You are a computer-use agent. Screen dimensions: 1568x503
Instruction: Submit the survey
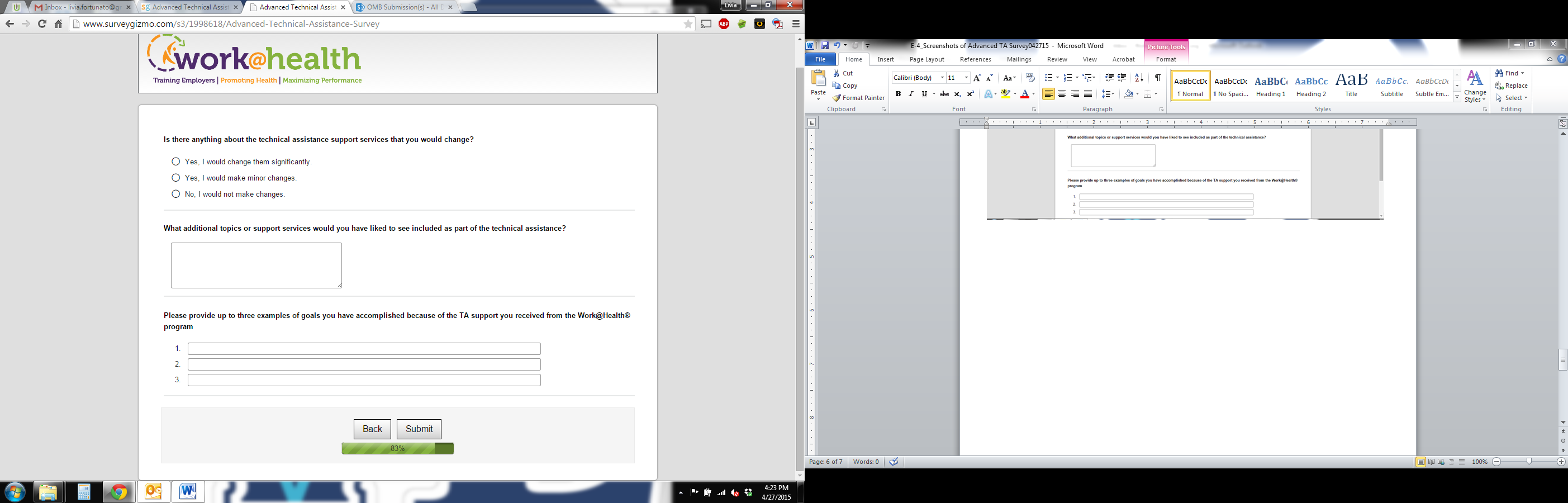coord(419,429)
